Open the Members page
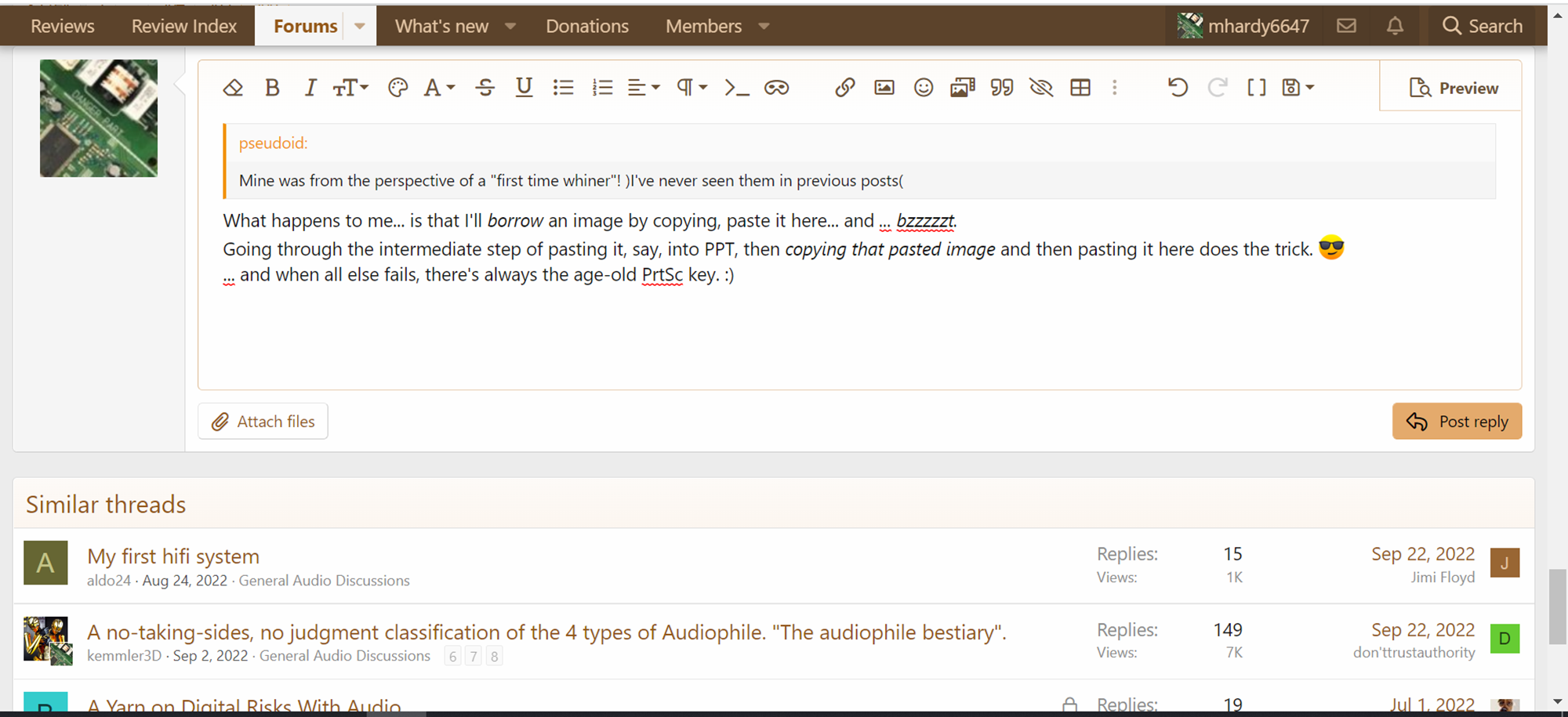This screenshot has height=717, width=1568. (x=703, y=26)
